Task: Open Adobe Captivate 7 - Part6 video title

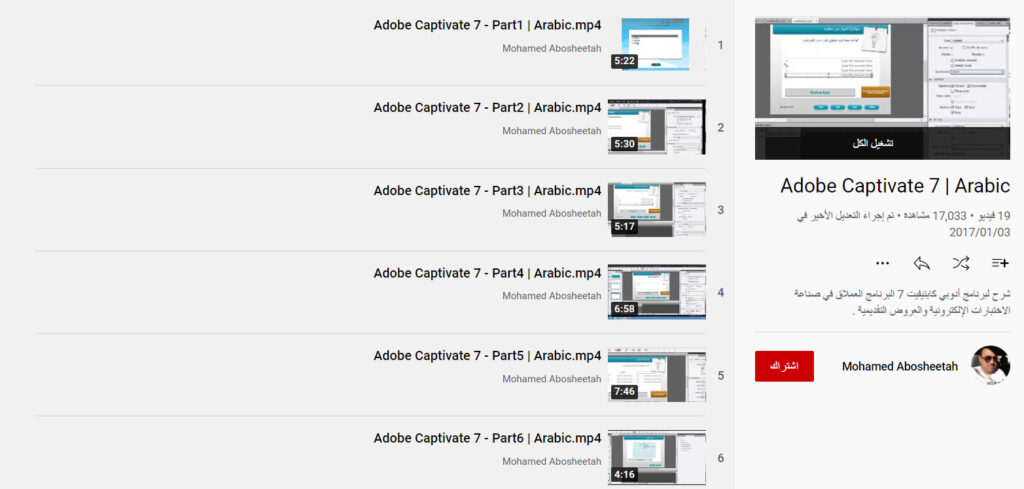Action: pos(487,439)
